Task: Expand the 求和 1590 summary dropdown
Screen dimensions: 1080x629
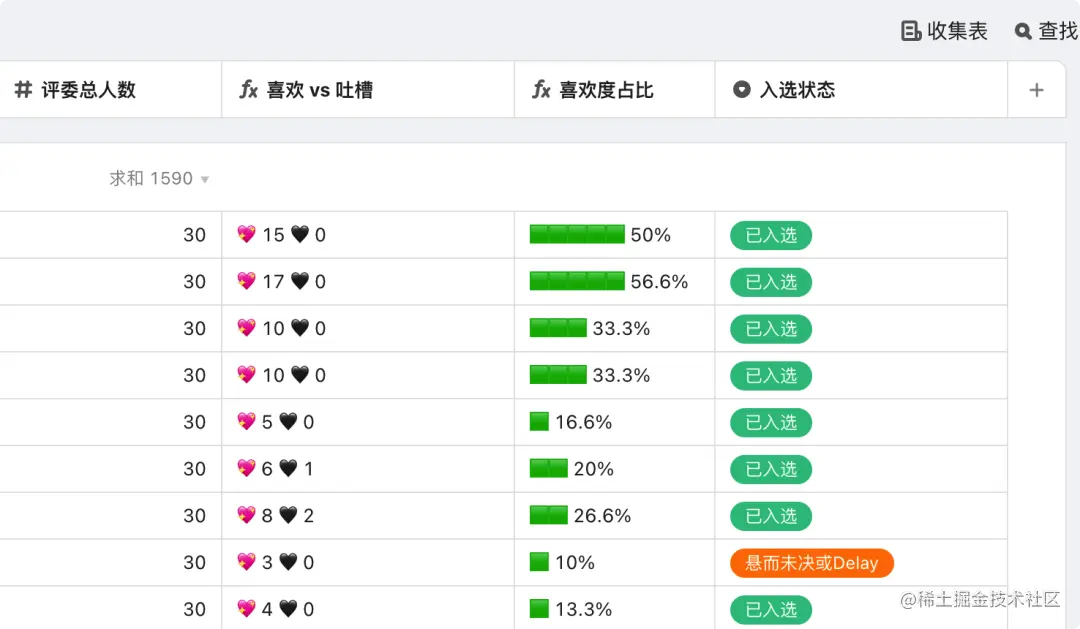Action: coord(205,180)
